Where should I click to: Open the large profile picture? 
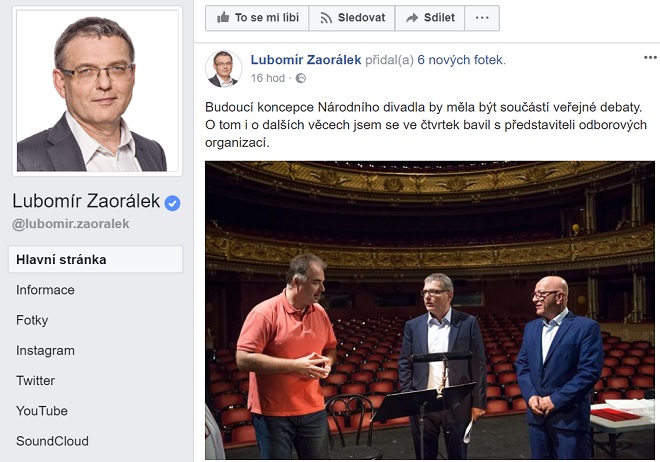(x=97, y=91)
